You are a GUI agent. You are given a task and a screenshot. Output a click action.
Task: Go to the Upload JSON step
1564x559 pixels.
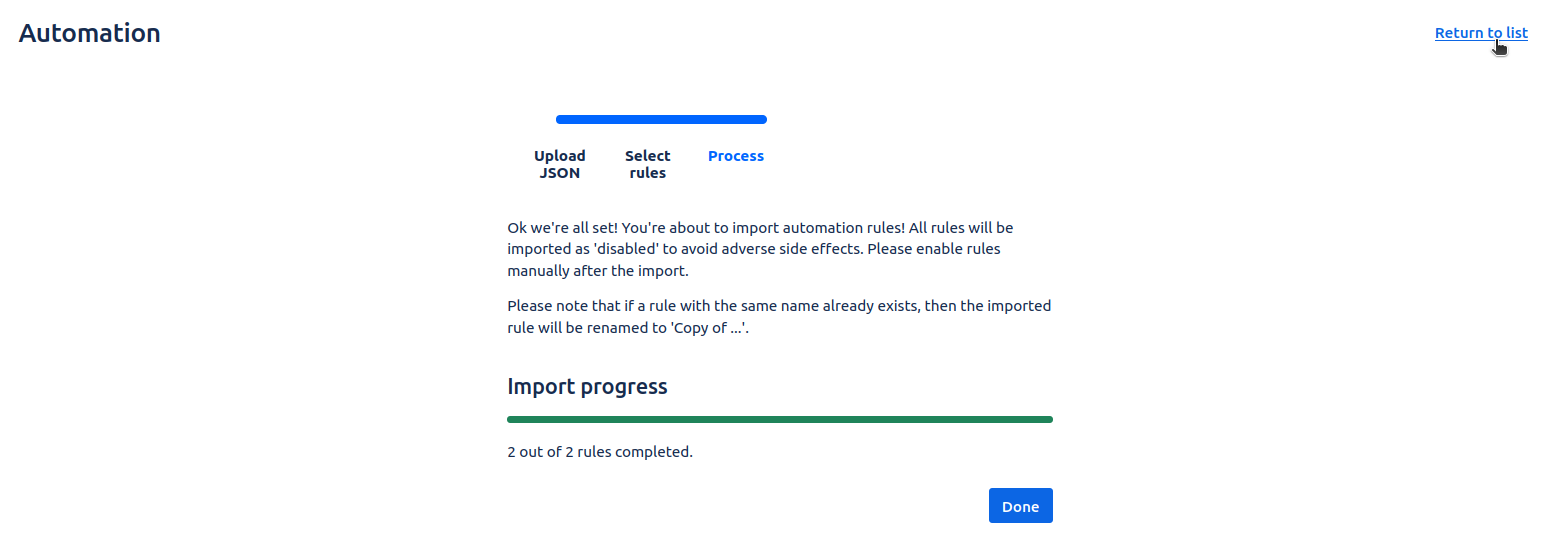point(559,164)
